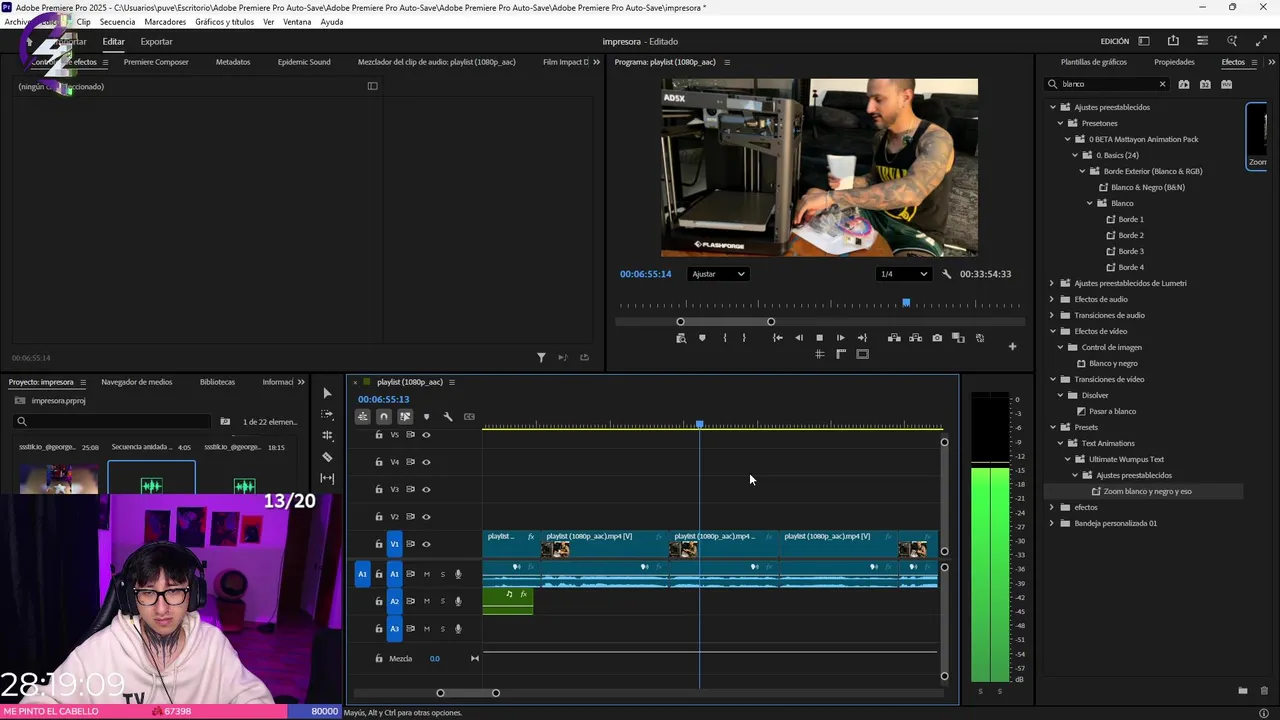Toggle visibility eye of track V4
Viewport: 1280px width, 720px height.
[426, 462]
